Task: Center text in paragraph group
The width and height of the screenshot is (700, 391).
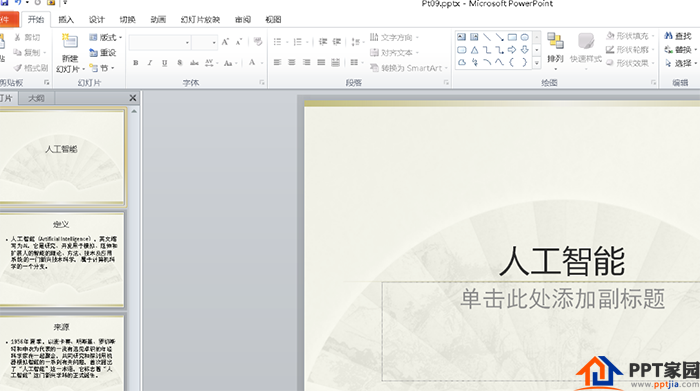Action: point(292,62)
